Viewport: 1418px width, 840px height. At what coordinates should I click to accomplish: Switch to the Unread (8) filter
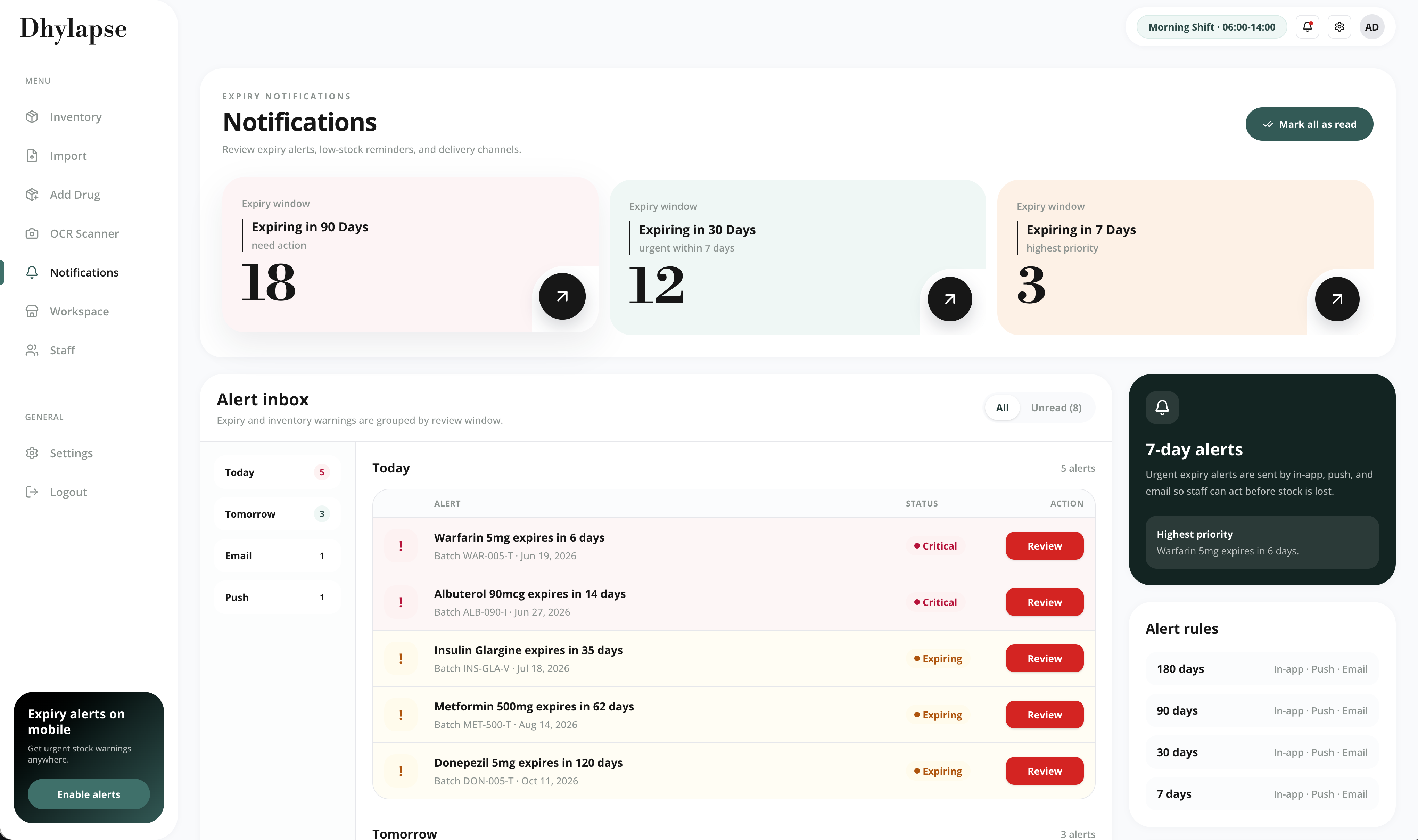point(1056,407)
